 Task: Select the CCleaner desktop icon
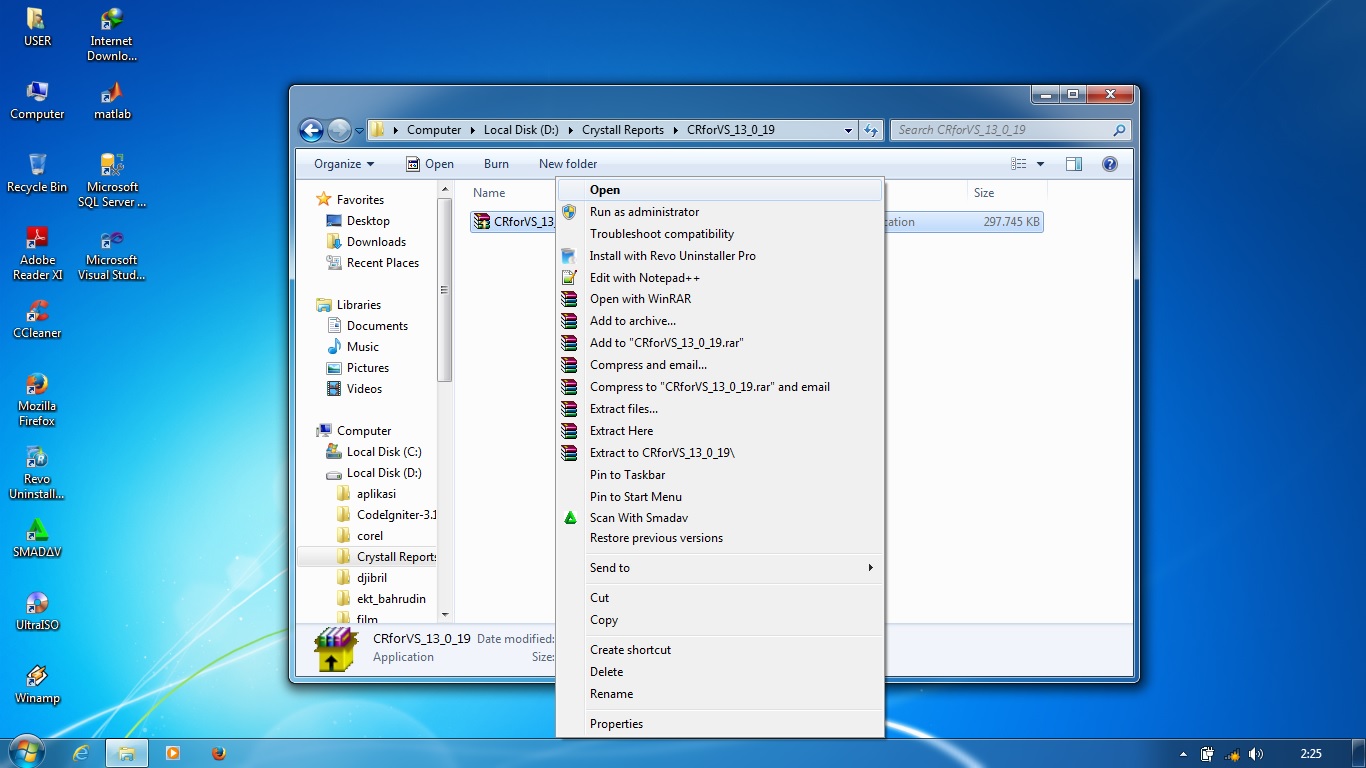point(37,319)
